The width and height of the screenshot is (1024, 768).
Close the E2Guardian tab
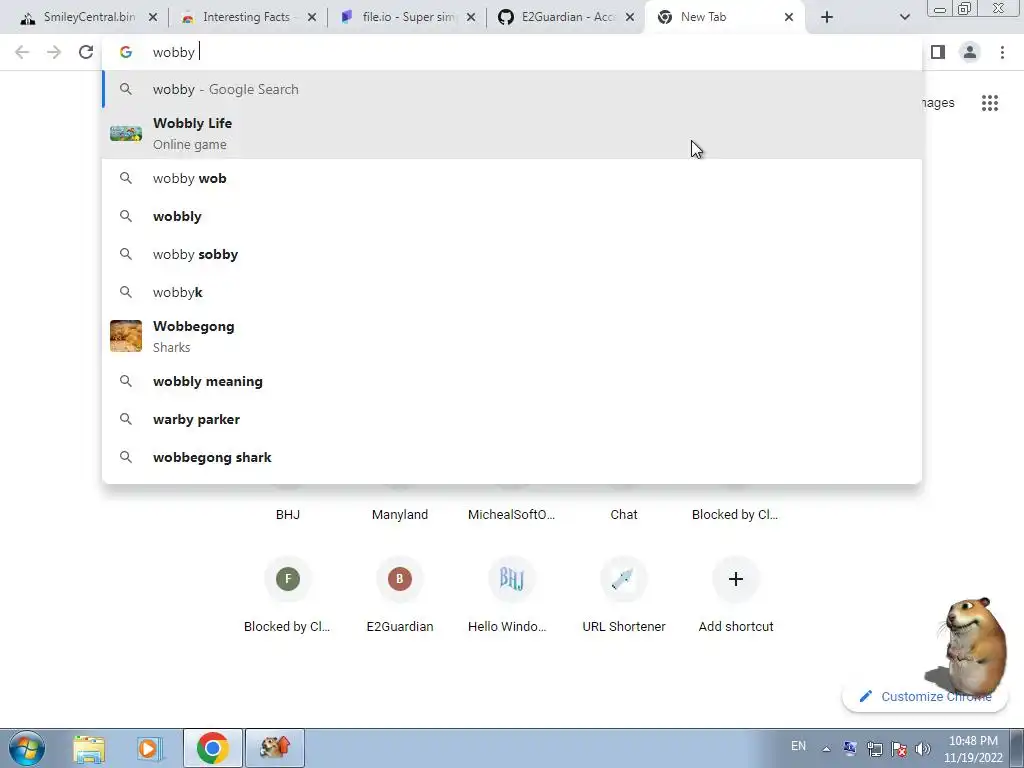pos(630,18)
